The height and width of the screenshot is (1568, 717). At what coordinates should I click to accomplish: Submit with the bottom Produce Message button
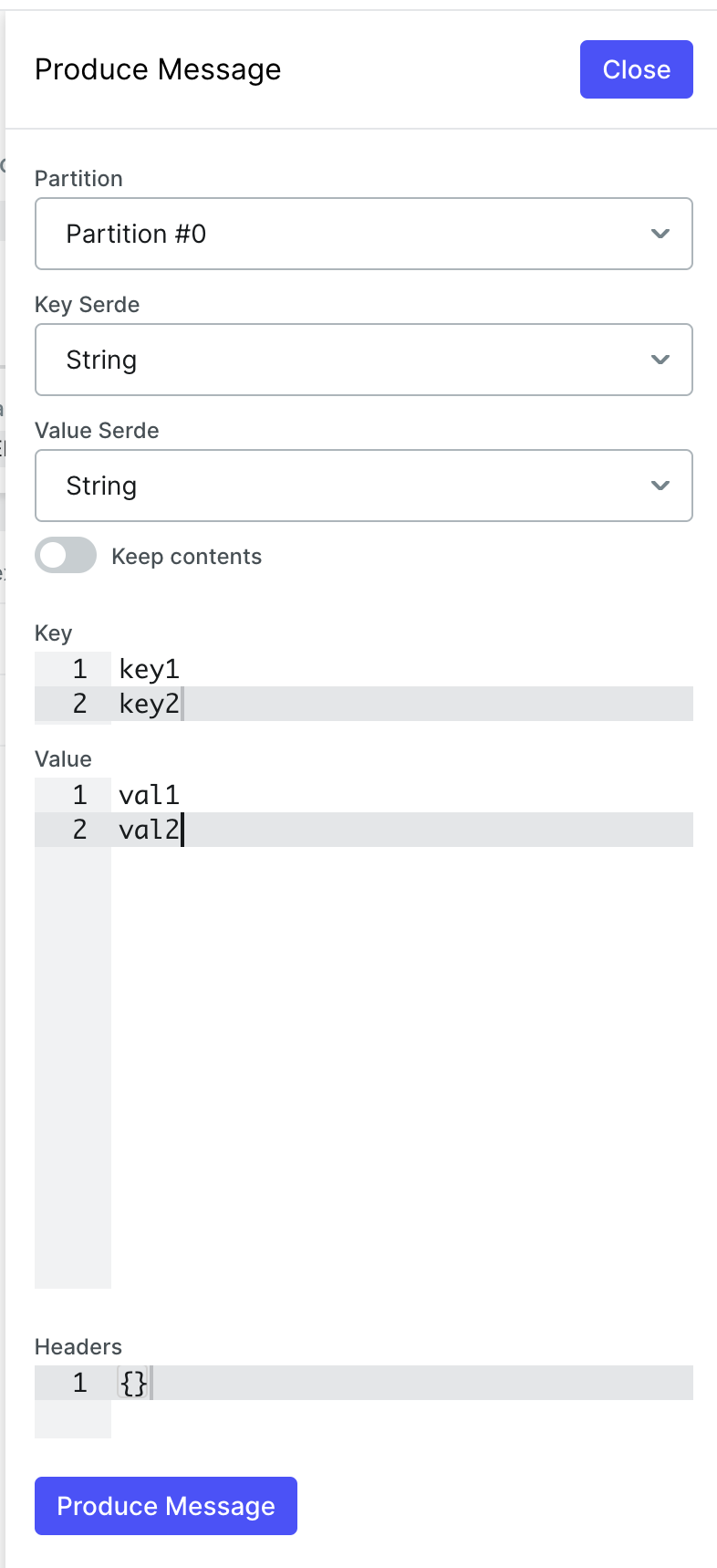[166, 1506]
